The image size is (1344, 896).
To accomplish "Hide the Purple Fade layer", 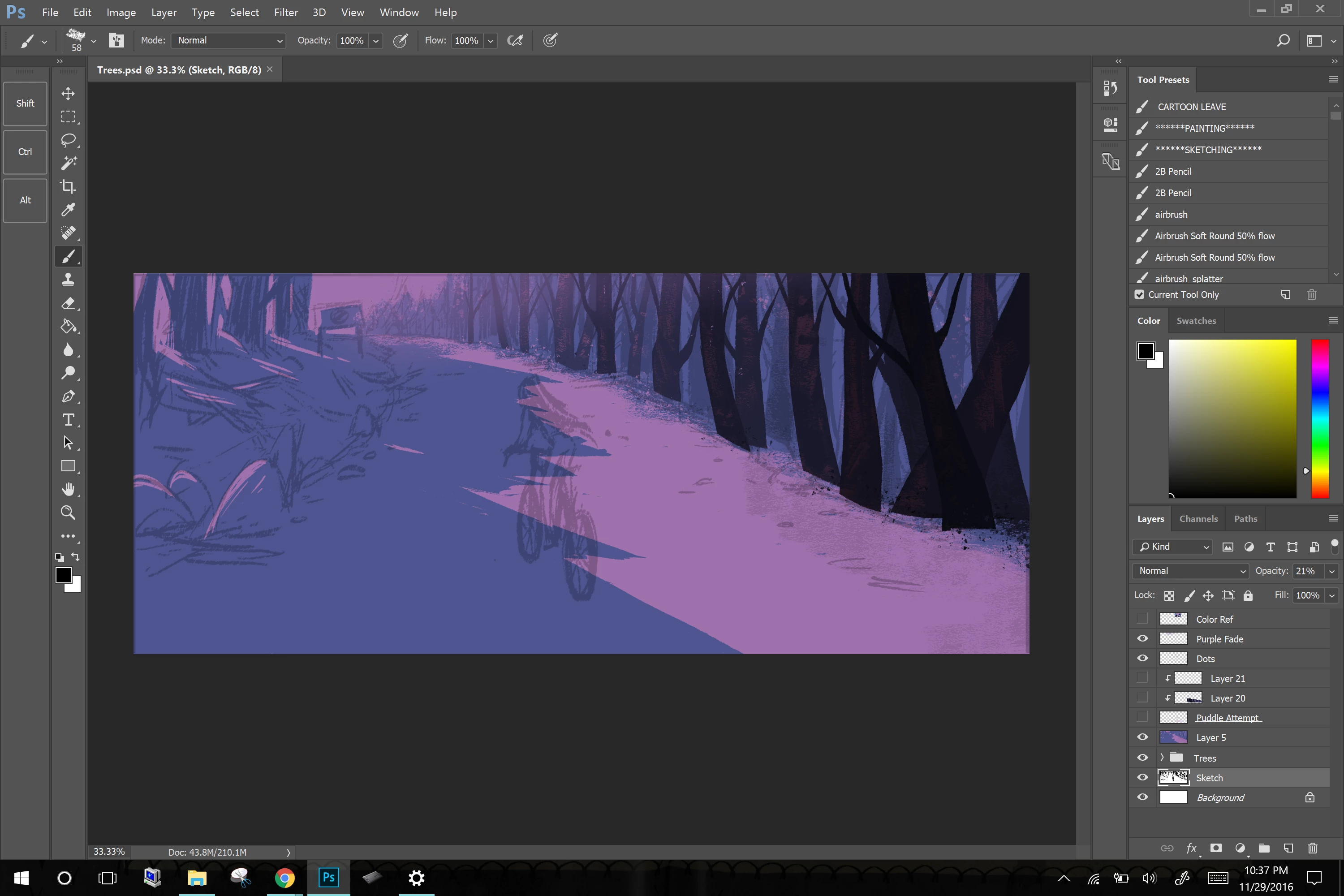I will (1142, 639).
